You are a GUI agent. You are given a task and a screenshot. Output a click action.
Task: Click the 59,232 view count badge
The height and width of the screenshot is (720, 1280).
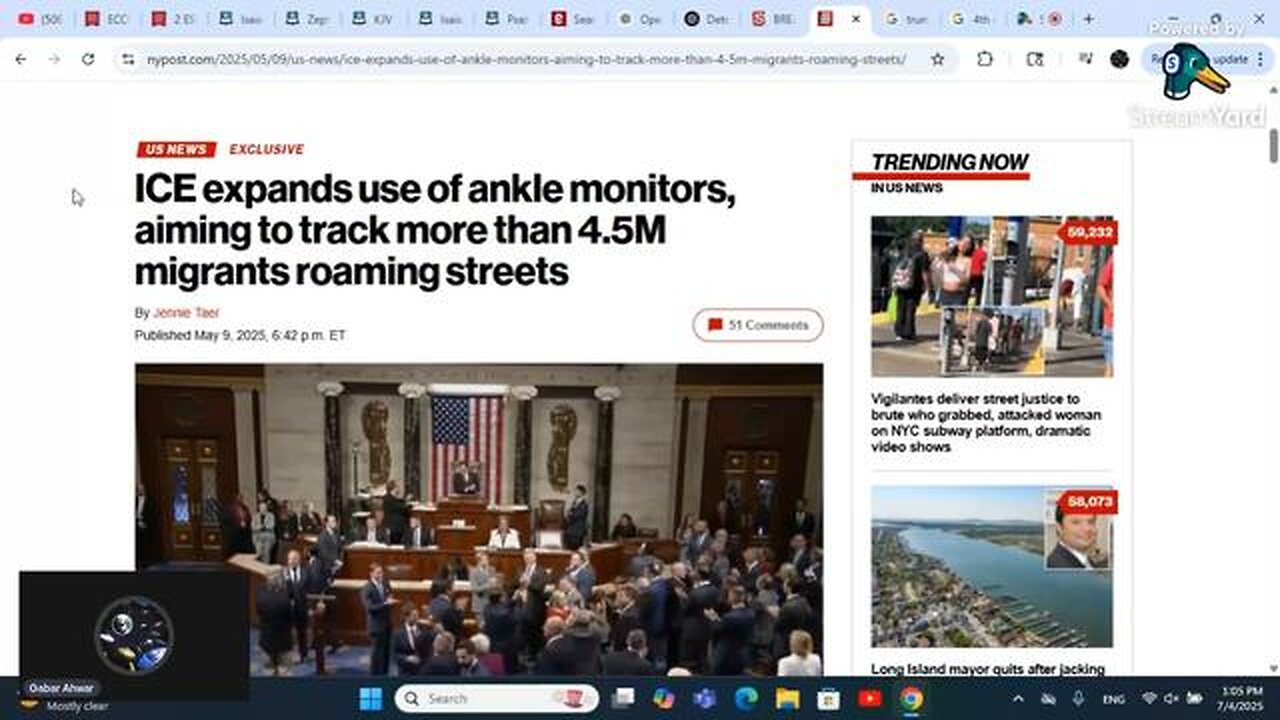(1089, 233)
